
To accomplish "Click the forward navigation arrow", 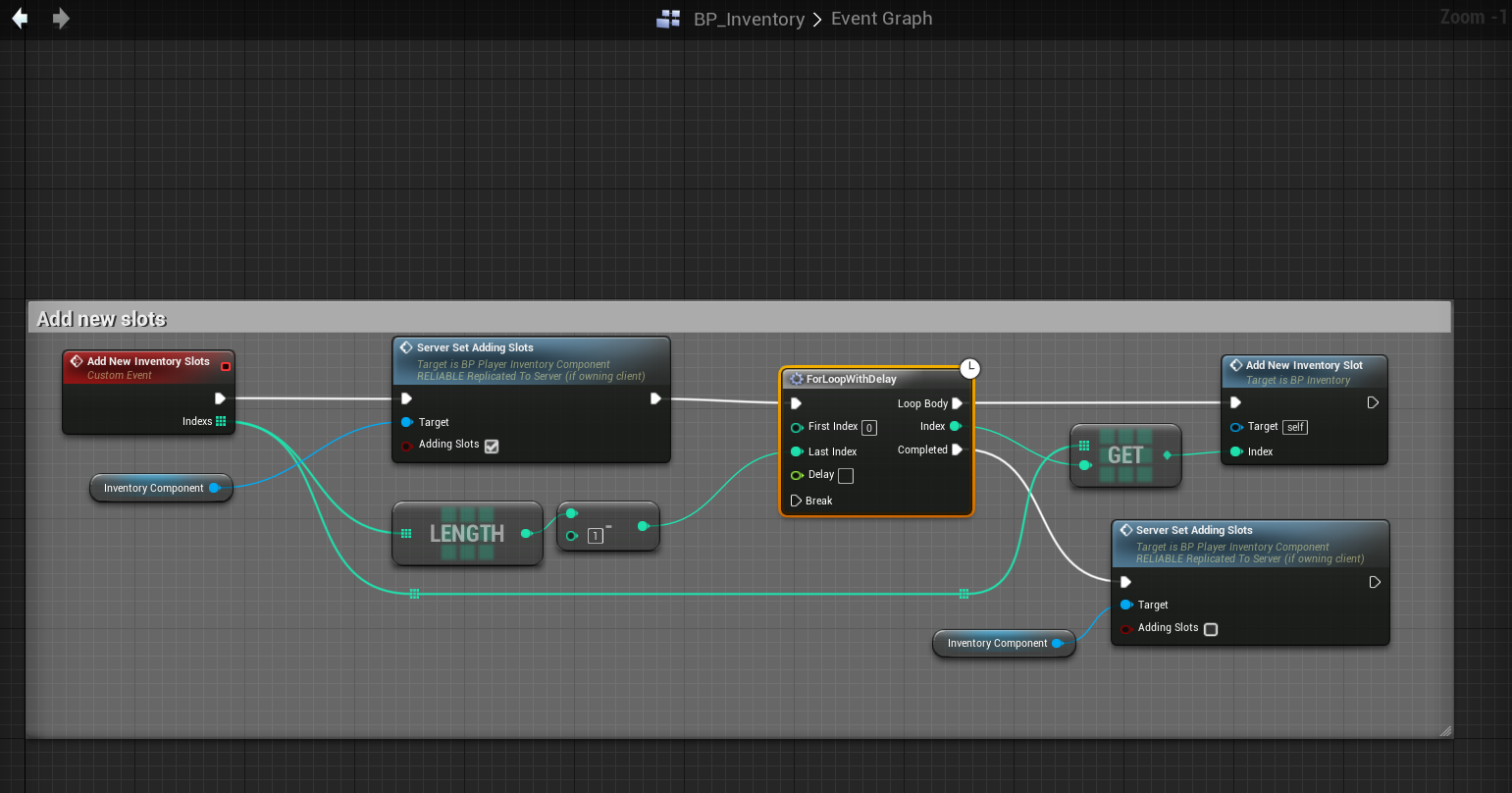I will pyautogui.click(x=61, y=19).
